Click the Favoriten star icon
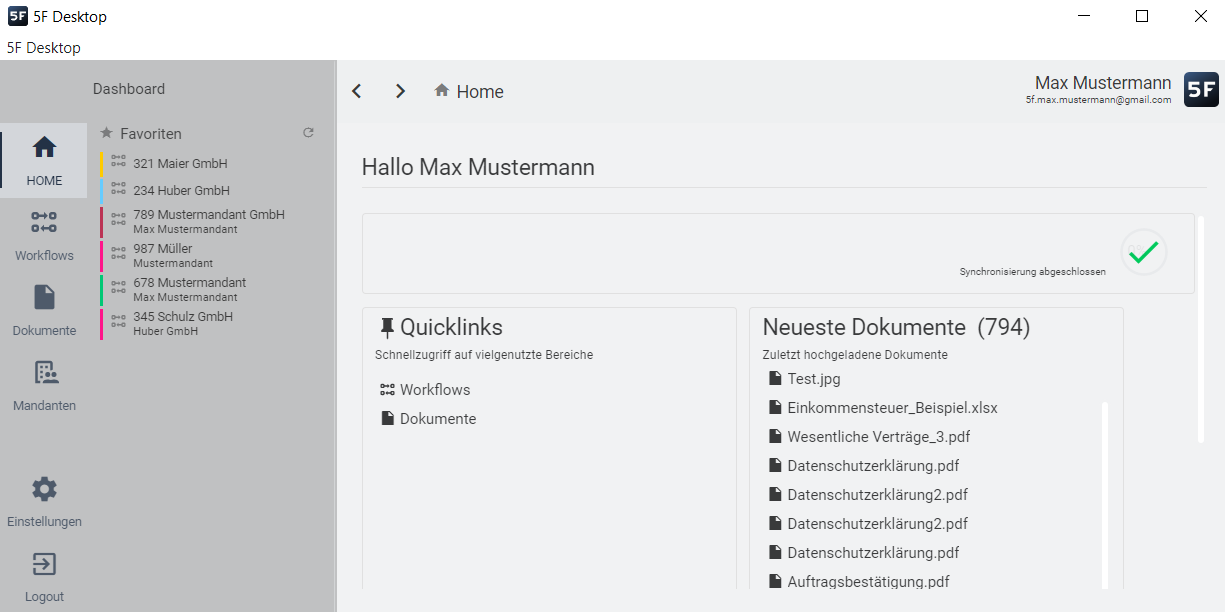The height and width of the screenshot is (612, 1225). click(x=107, y=133)
